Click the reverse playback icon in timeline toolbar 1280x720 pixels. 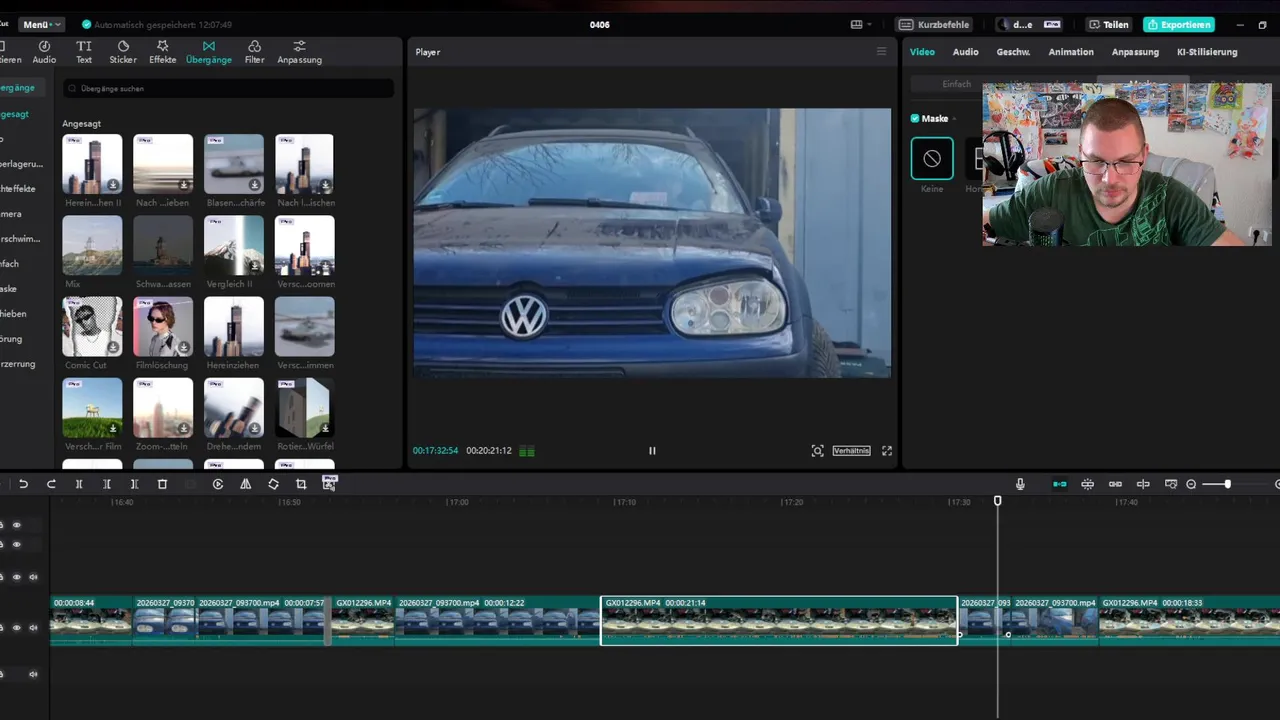point(218,484)
